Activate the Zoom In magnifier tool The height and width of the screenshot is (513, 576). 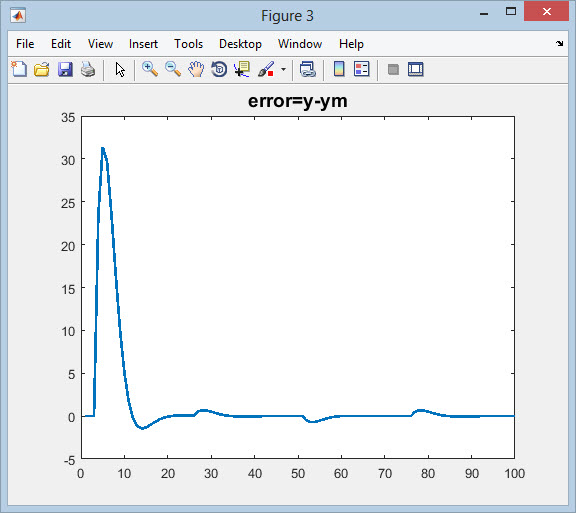[150, 69]
